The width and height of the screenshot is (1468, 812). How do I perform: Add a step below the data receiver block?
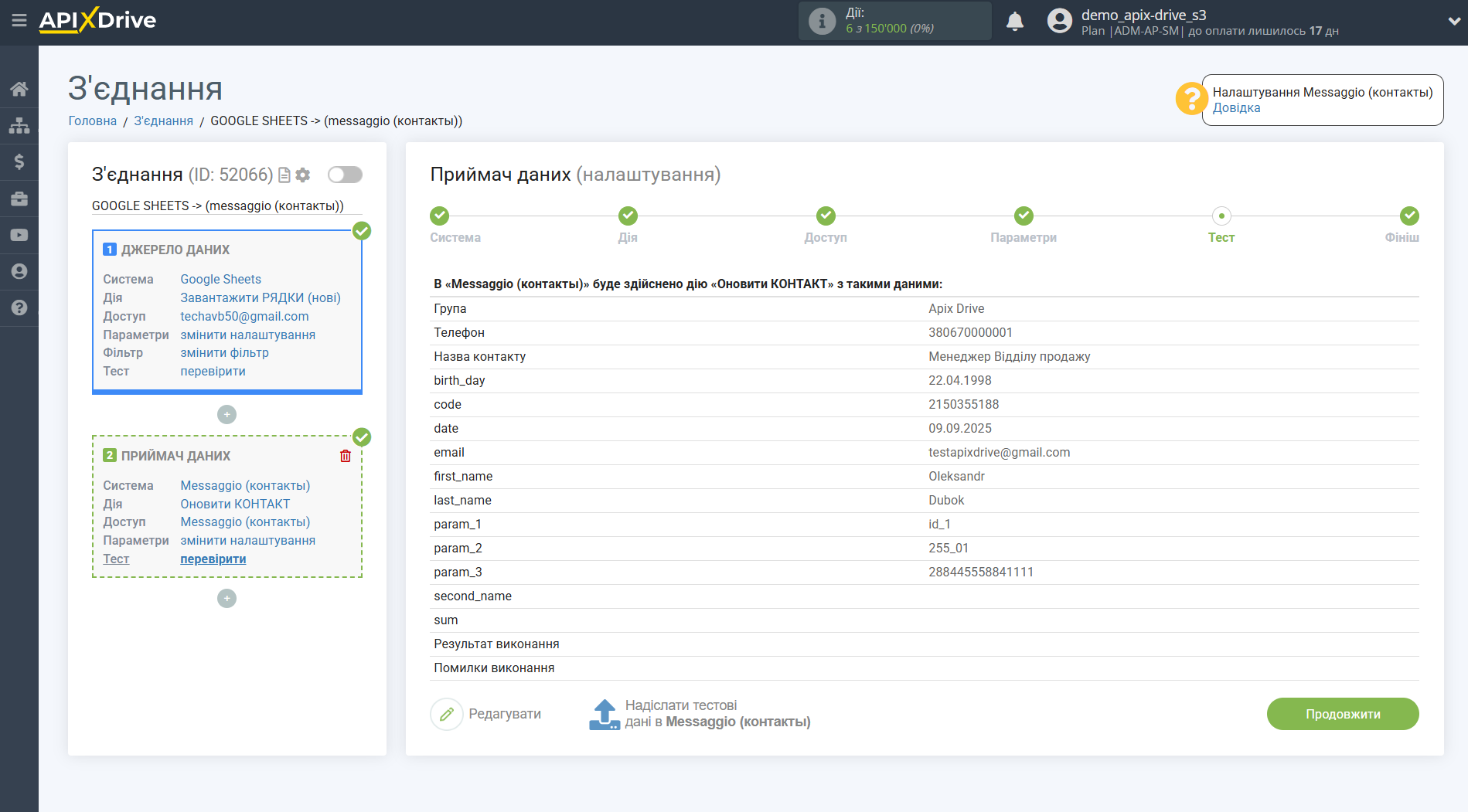(227, 599)
